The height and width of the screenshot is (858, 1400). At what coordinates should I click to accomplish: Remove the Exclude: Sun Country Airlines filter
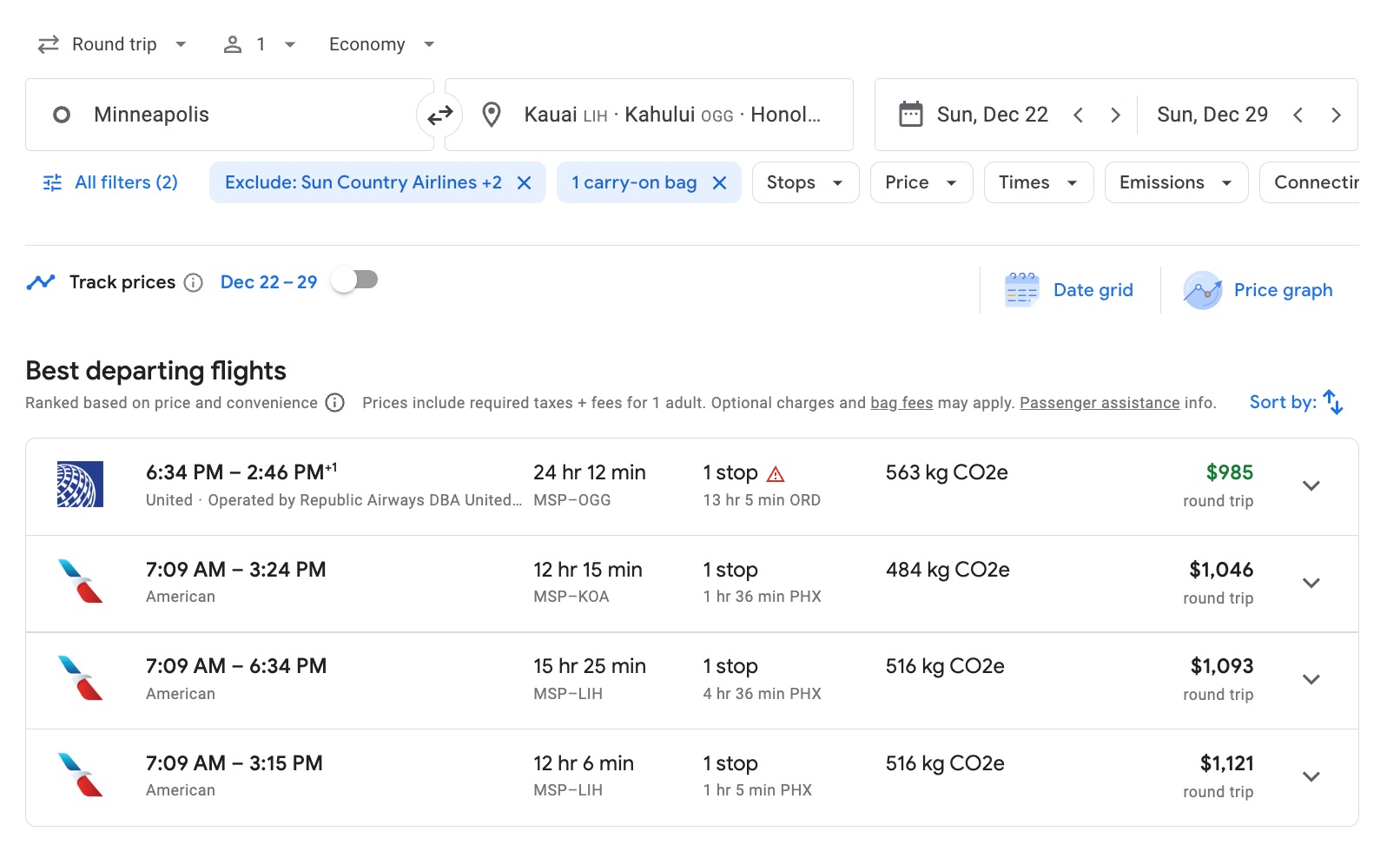click(524, 182)
